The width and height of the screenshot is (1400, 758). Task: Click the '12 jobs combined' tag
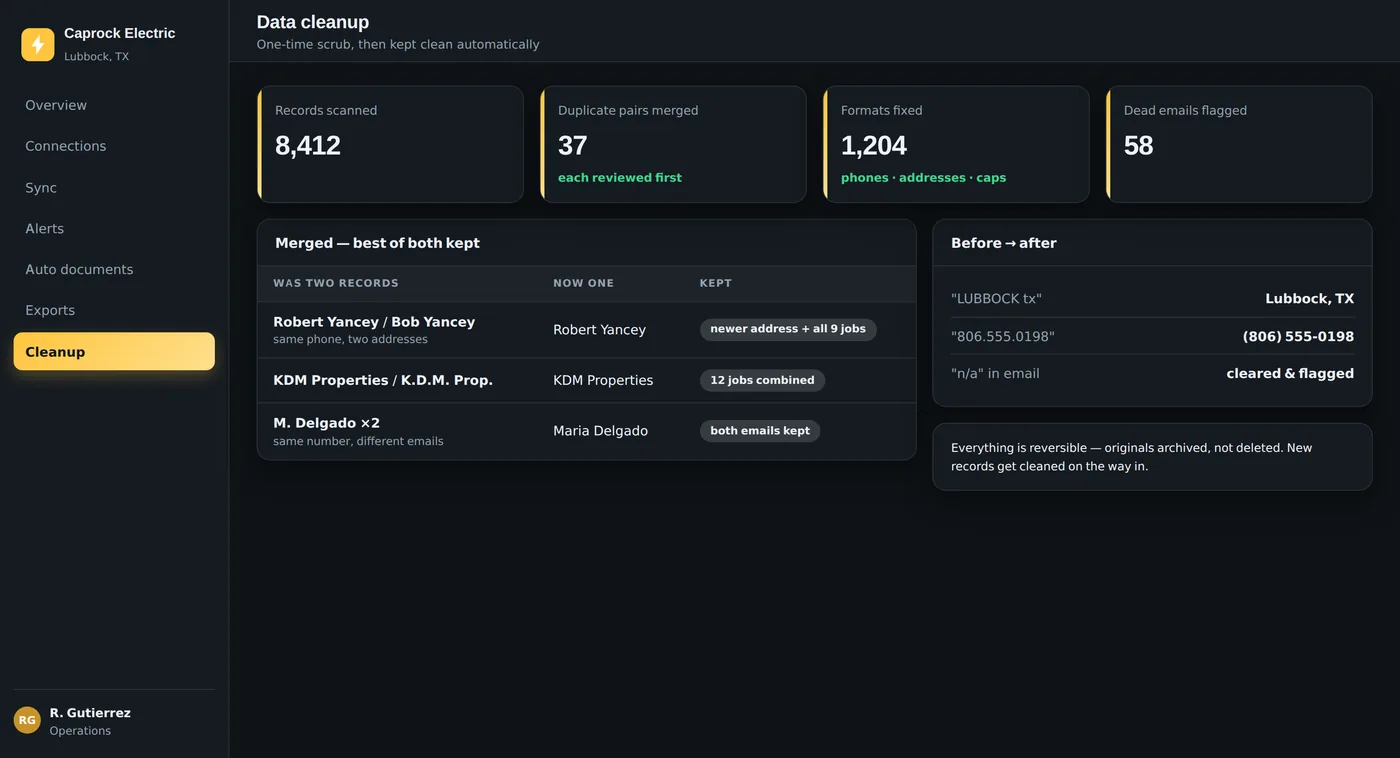[762, 380]
